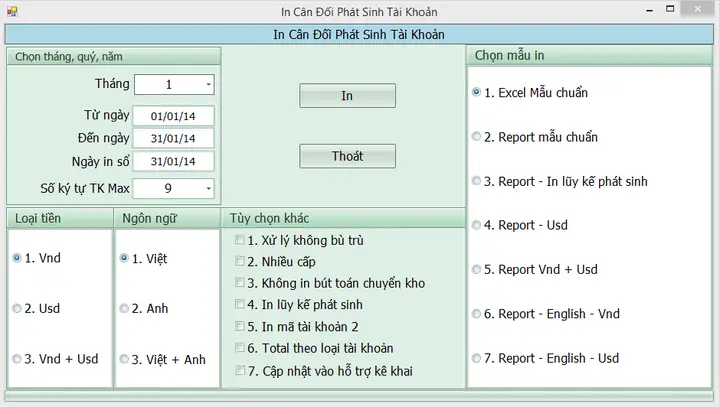Click the Tùy chọn khác section header
Image resolution: width=720 pixels, height=407 pixels.
pyautogui.click(x=343, y=218)
